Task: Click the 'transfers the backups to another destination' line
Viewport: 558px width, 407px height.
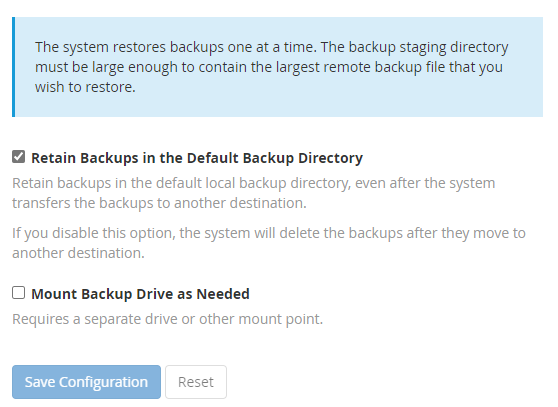Action: click(x=159, y=203)
